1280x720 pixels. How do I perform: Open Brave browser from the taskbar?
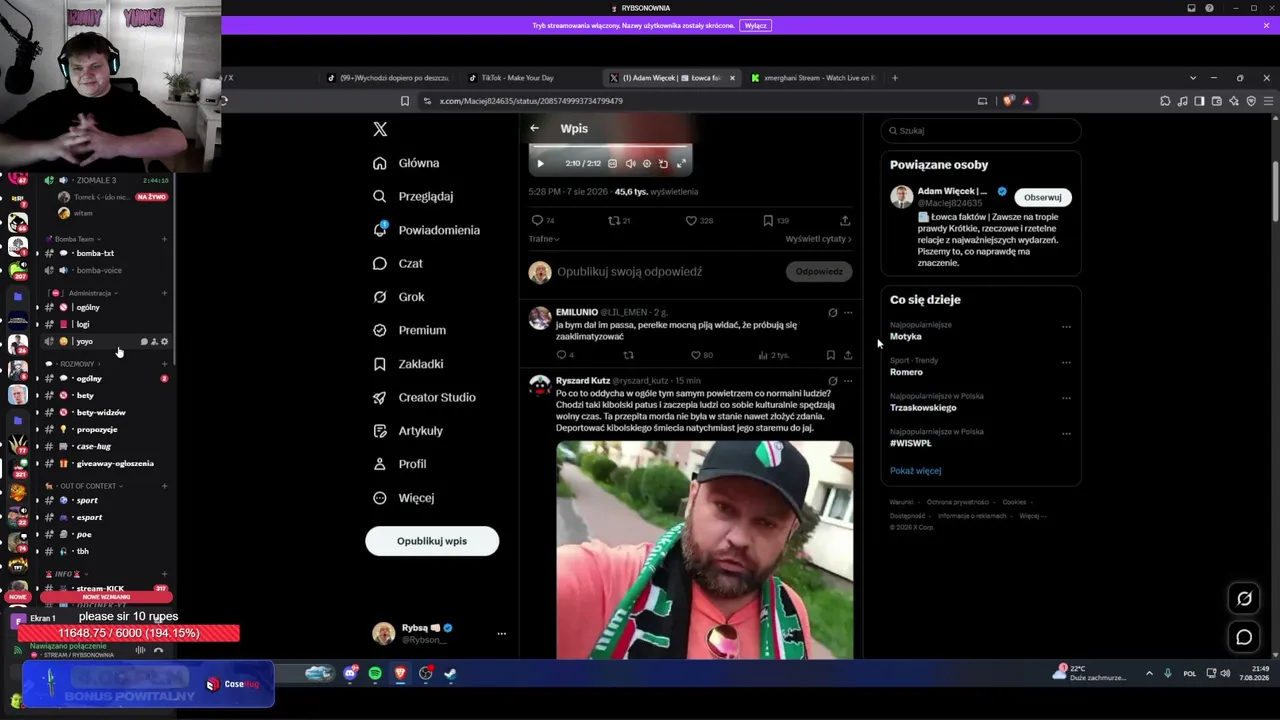[400, 674]
